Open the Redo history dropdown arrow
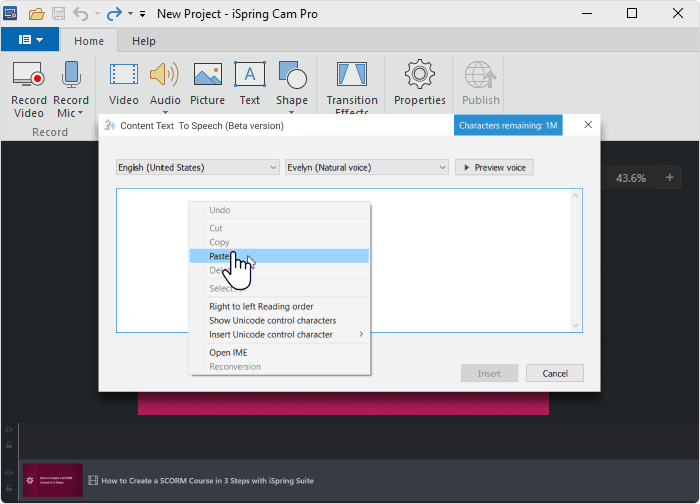The image size is (700, 504). 130,14
